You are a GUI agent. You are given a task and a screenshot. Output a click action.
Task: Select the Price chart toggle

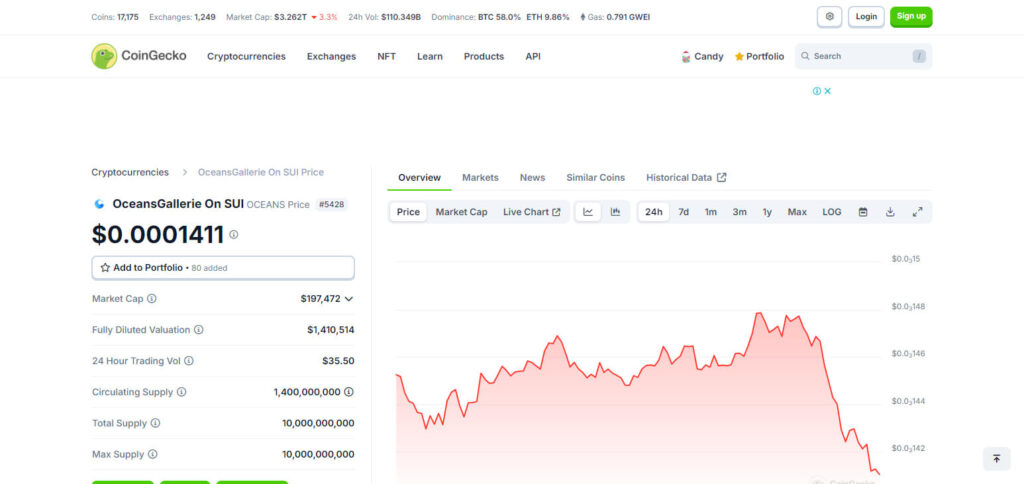point(408,212)
